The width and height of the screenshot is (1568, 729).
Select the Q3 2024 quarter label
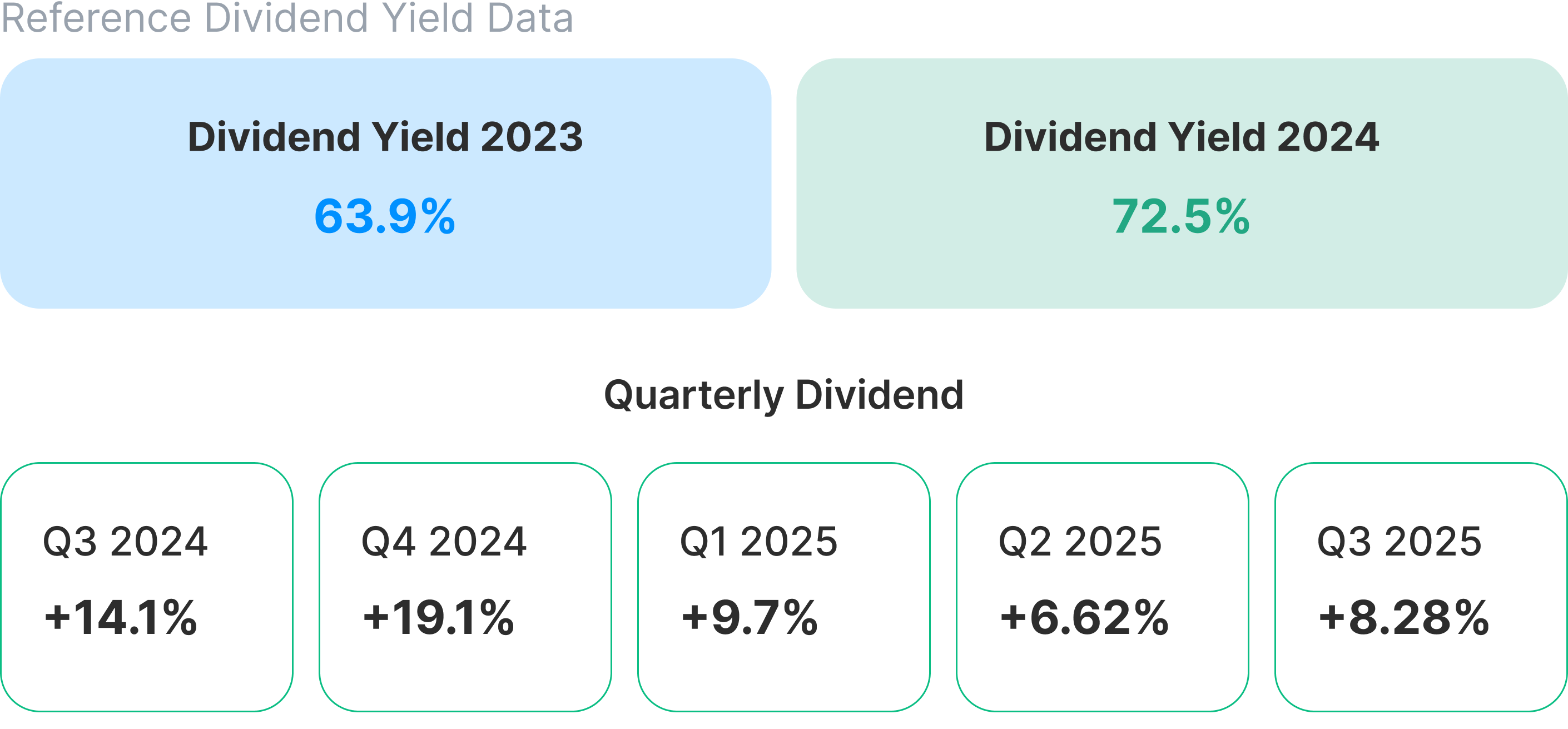point(126,541)
